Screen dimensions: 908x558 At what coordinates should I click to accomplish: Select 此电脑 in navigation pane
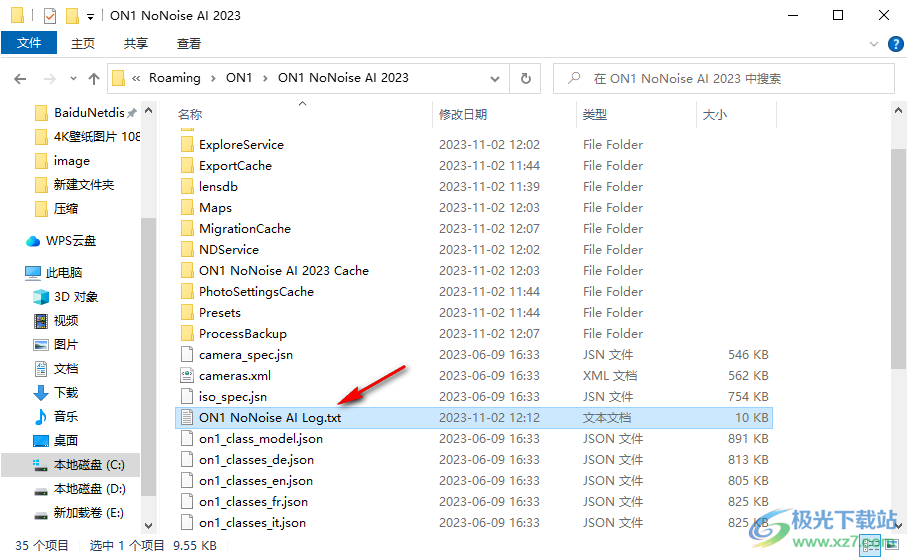(64, 273)
